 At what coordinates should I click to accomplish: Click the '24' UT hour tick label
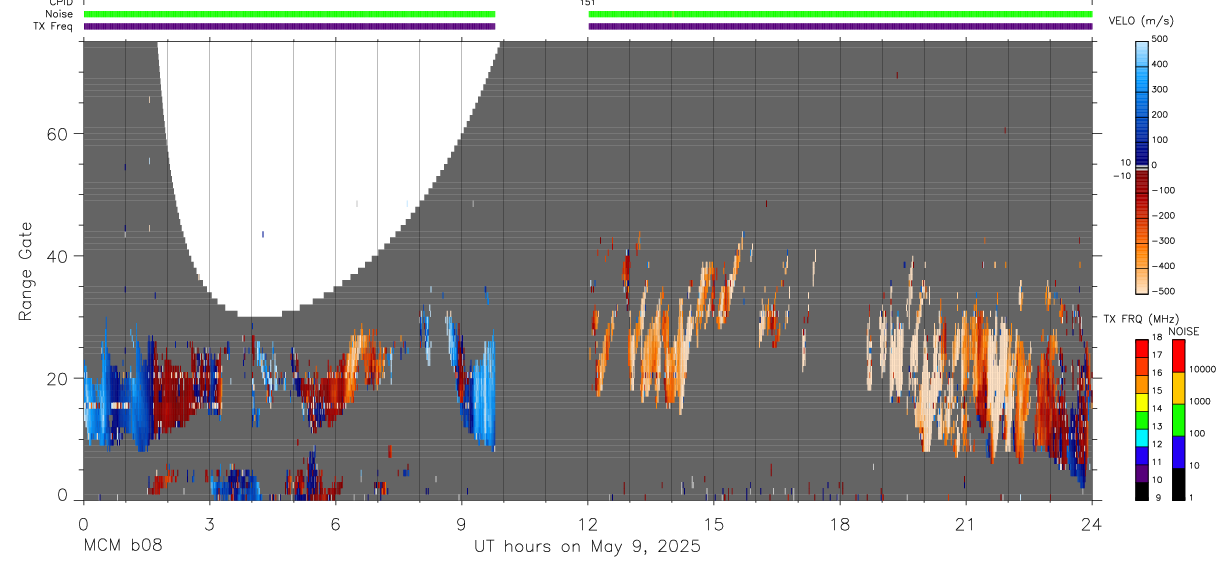1092,524
